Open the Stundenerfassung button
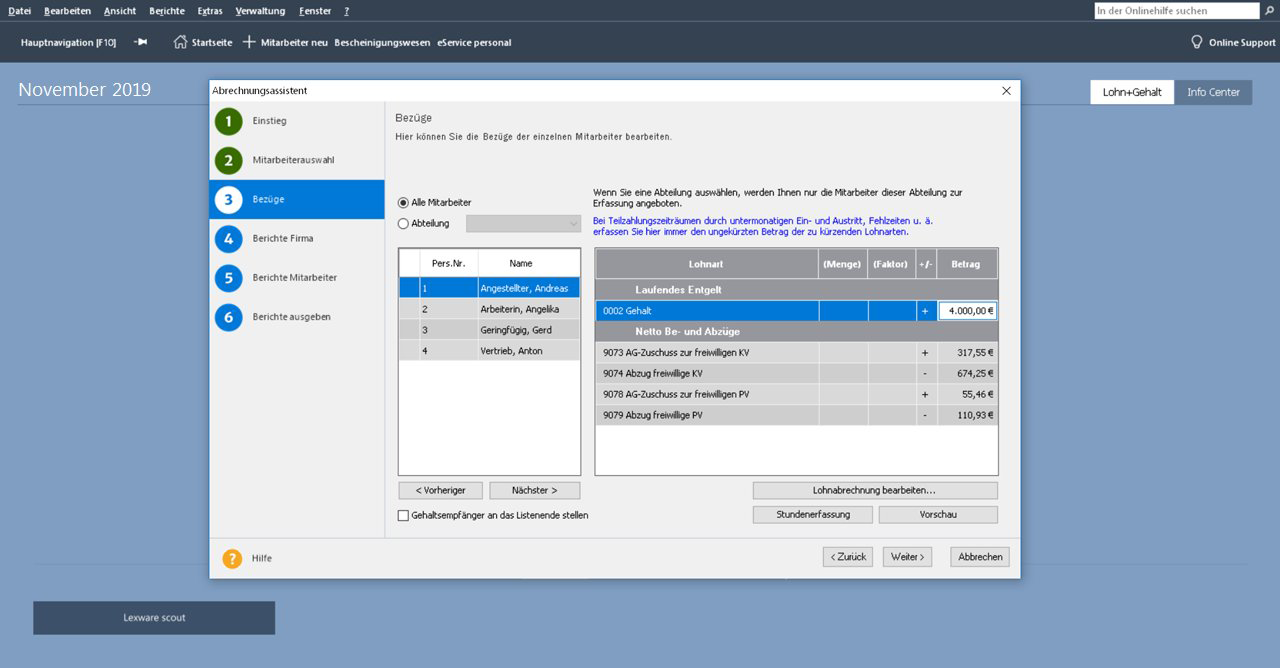This screenshot has height=668, width=1280. click(x=812, y=515)
